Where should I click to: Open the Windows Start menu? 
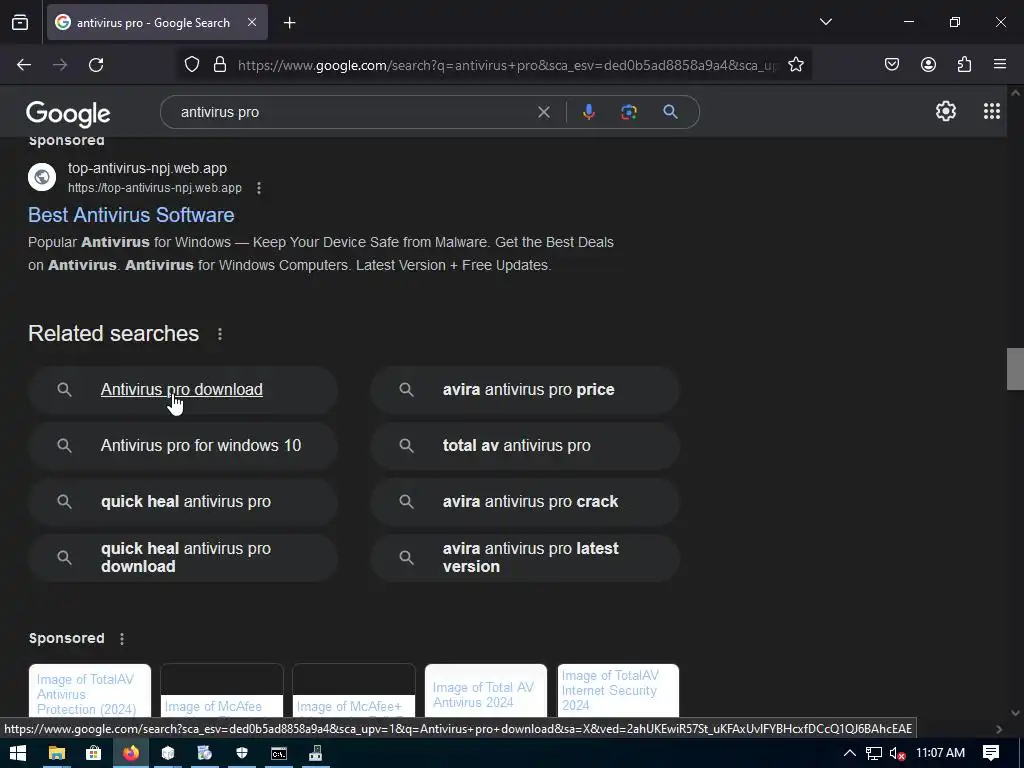18,754
